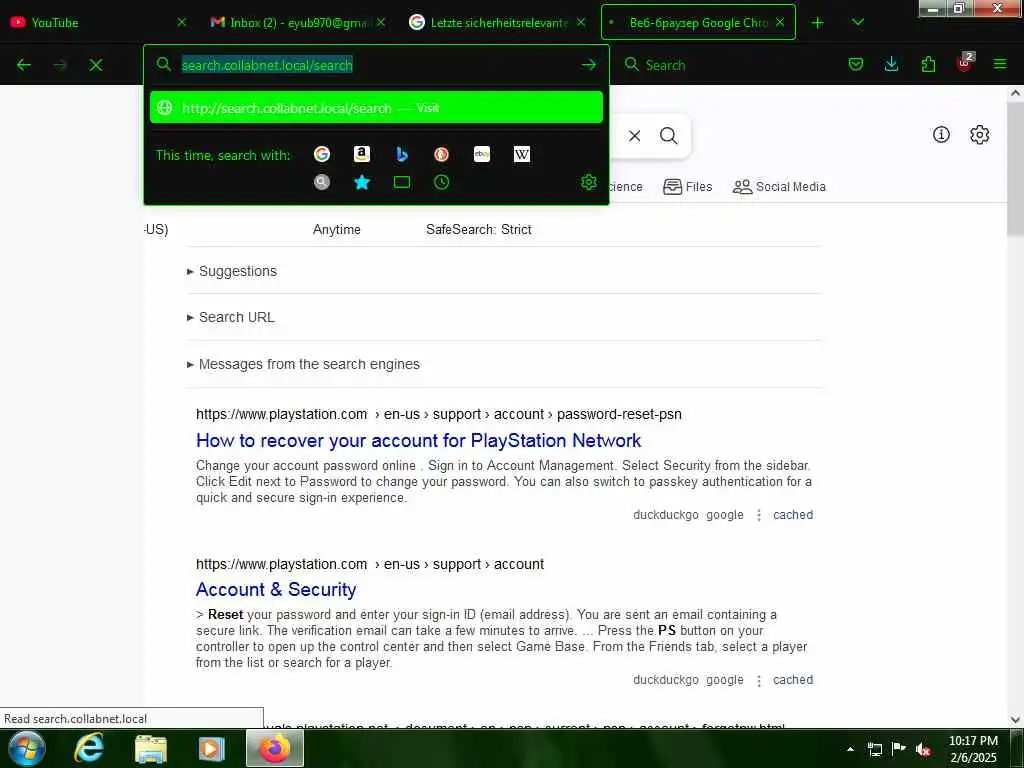Screen dimensions: 1024x768
Task: Open the Windows Start menu
Action: coord(27,748)
